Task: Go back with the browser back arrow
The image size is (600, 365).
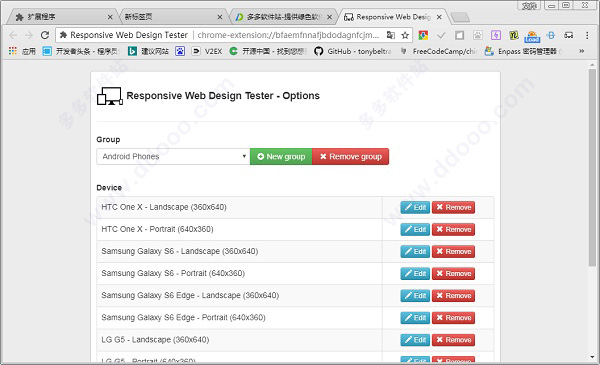Action: point(13,35)
